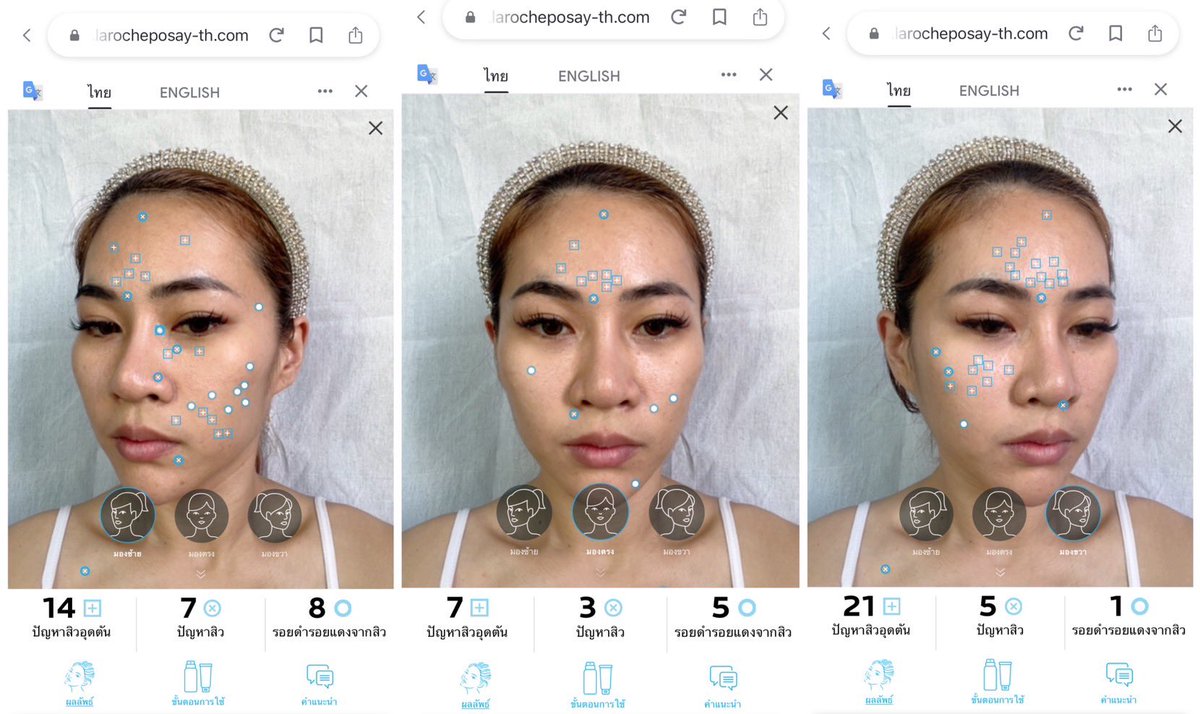Bookmark the page in the right screen
This screenshot has height=714, width=1200.
pos(1116,34)
